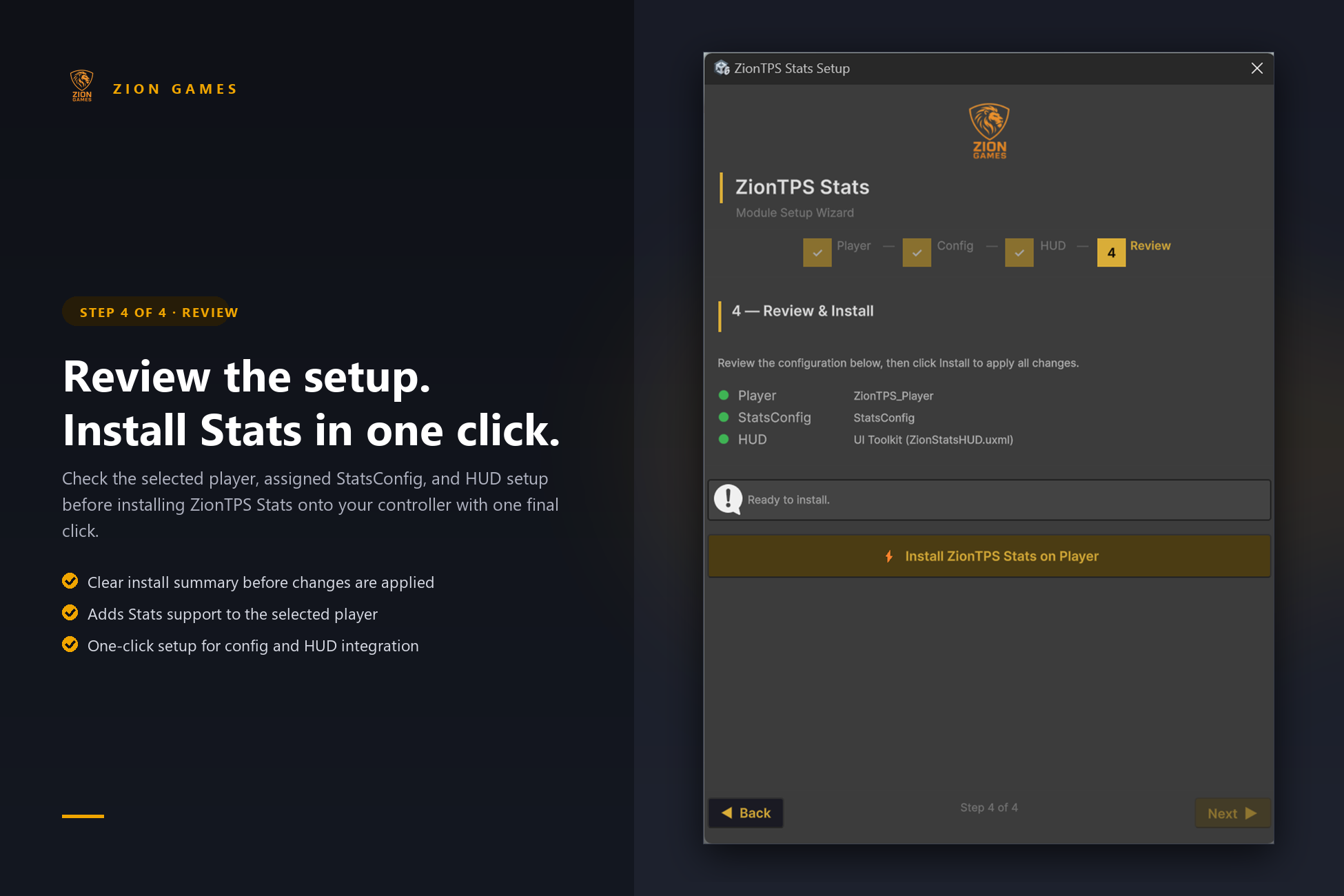Click the ZionTPS Stats heading
The width and height of the screenshot is (1344, 896).
[802, 187]
